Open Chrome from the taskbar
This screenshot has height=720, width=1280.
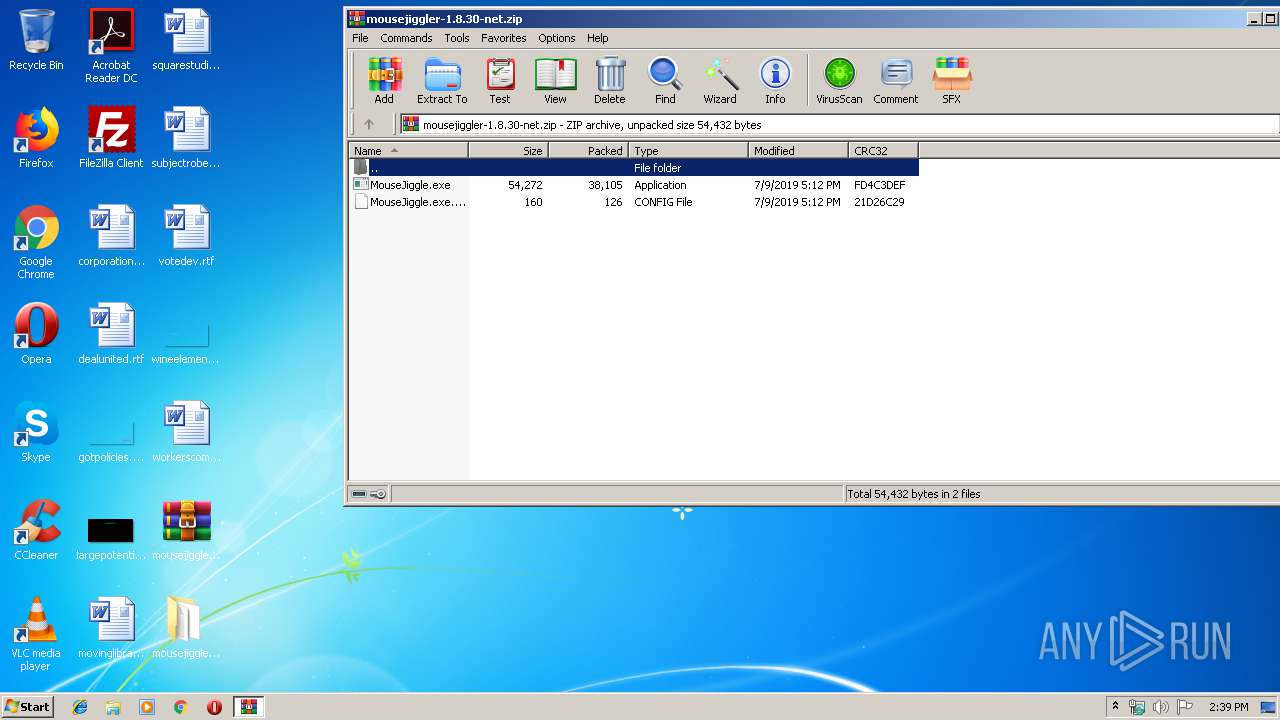tap(180, 707)
